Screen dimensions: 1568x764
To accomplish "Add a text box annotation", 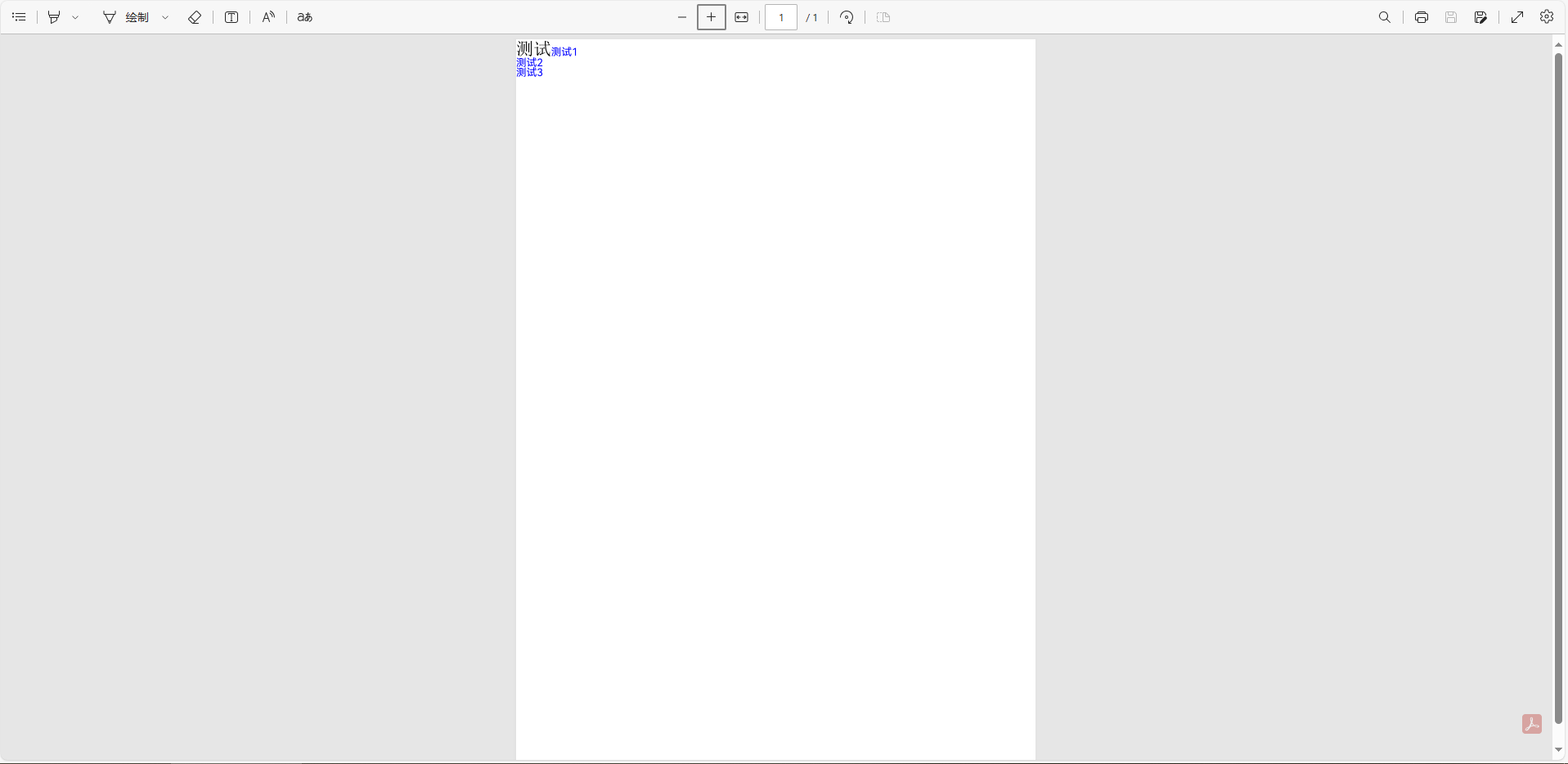I will coord(231,17).
